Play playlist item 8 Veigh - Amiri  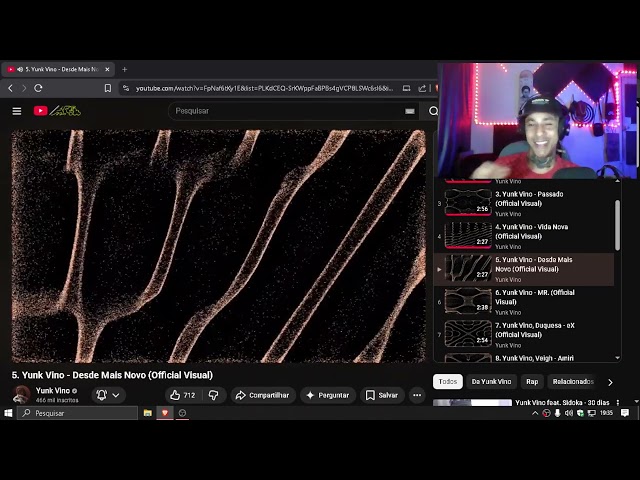click(524, 358)
